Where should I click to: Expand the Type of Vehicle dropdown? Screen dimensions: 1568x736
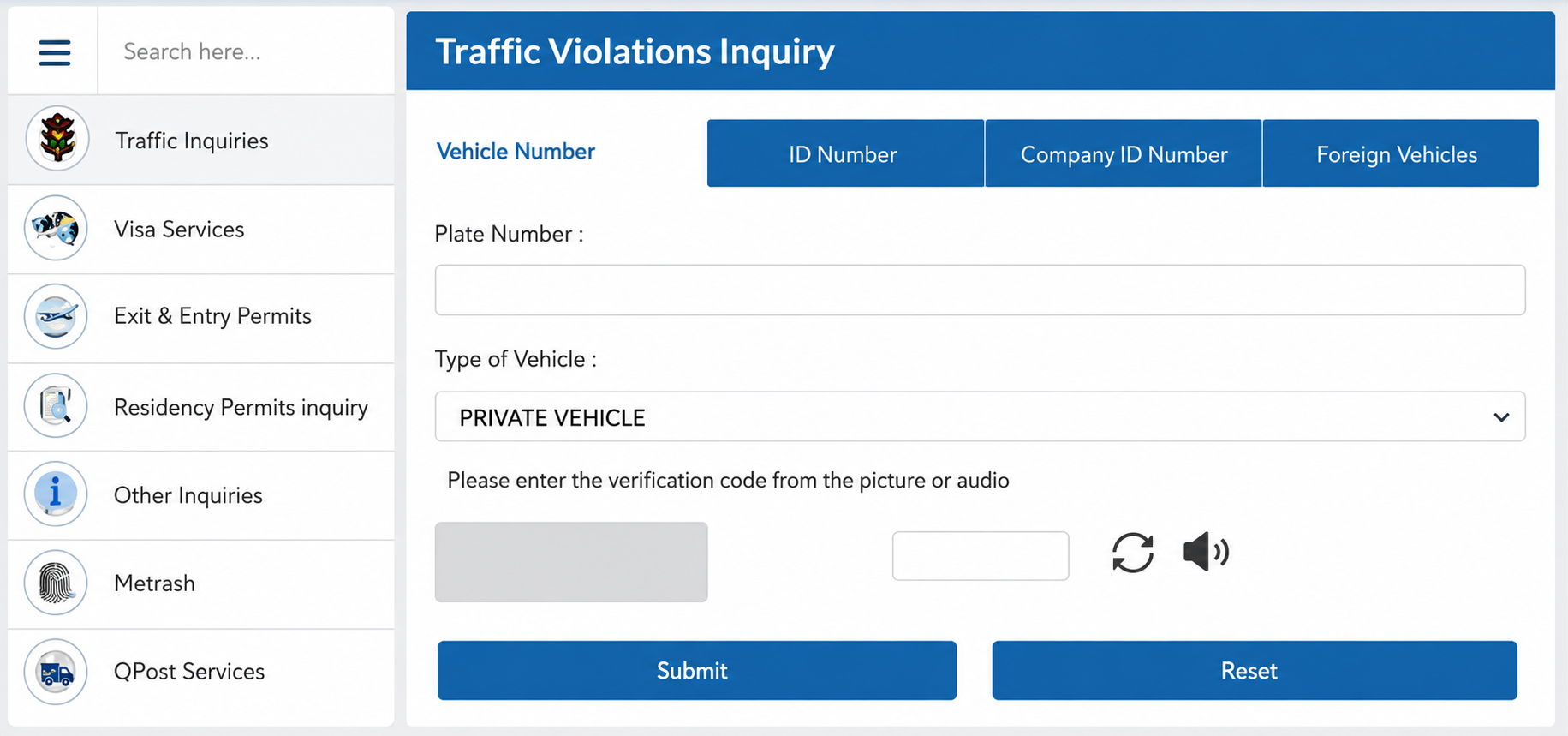tap(980, 416)
